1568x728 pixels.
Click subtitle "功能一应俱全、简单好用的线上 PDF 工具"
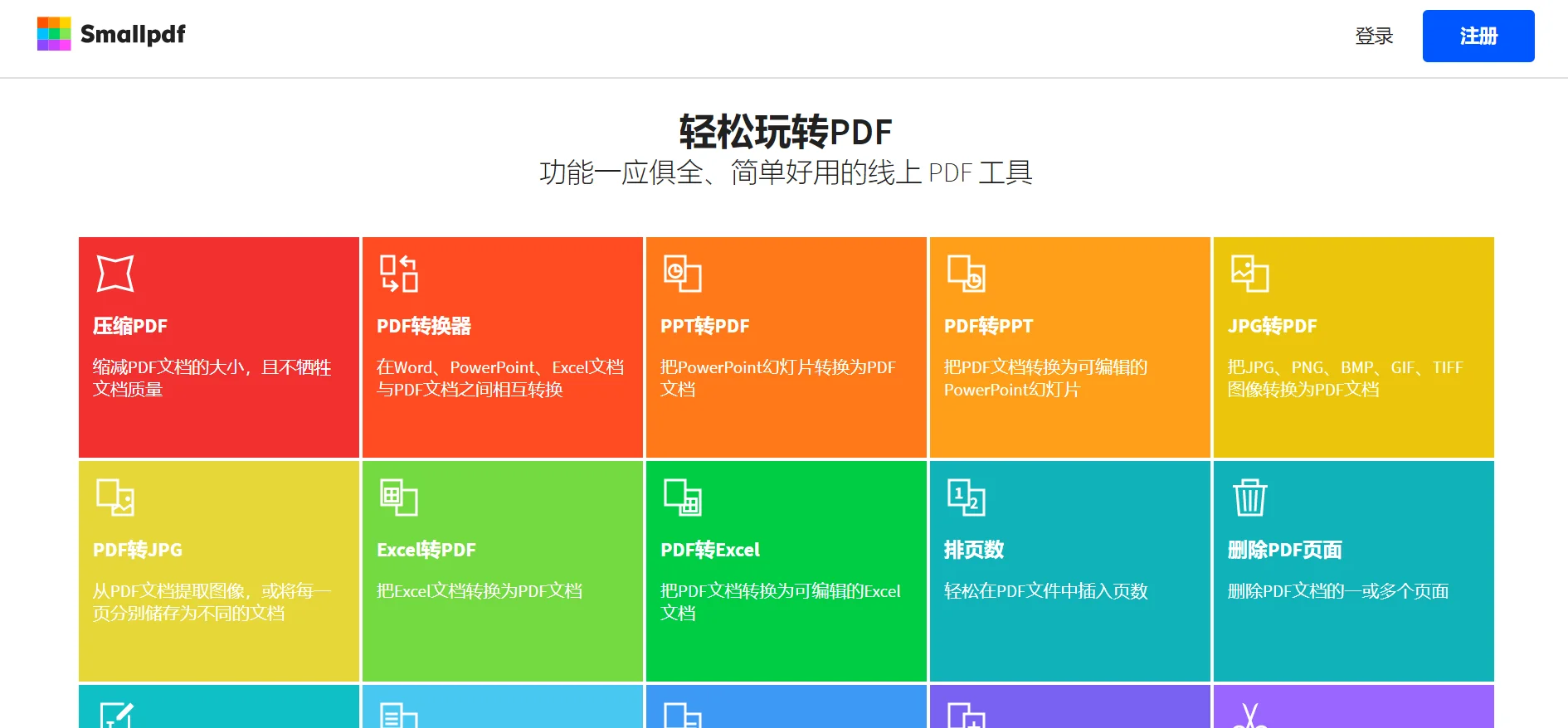pos(786,172)
